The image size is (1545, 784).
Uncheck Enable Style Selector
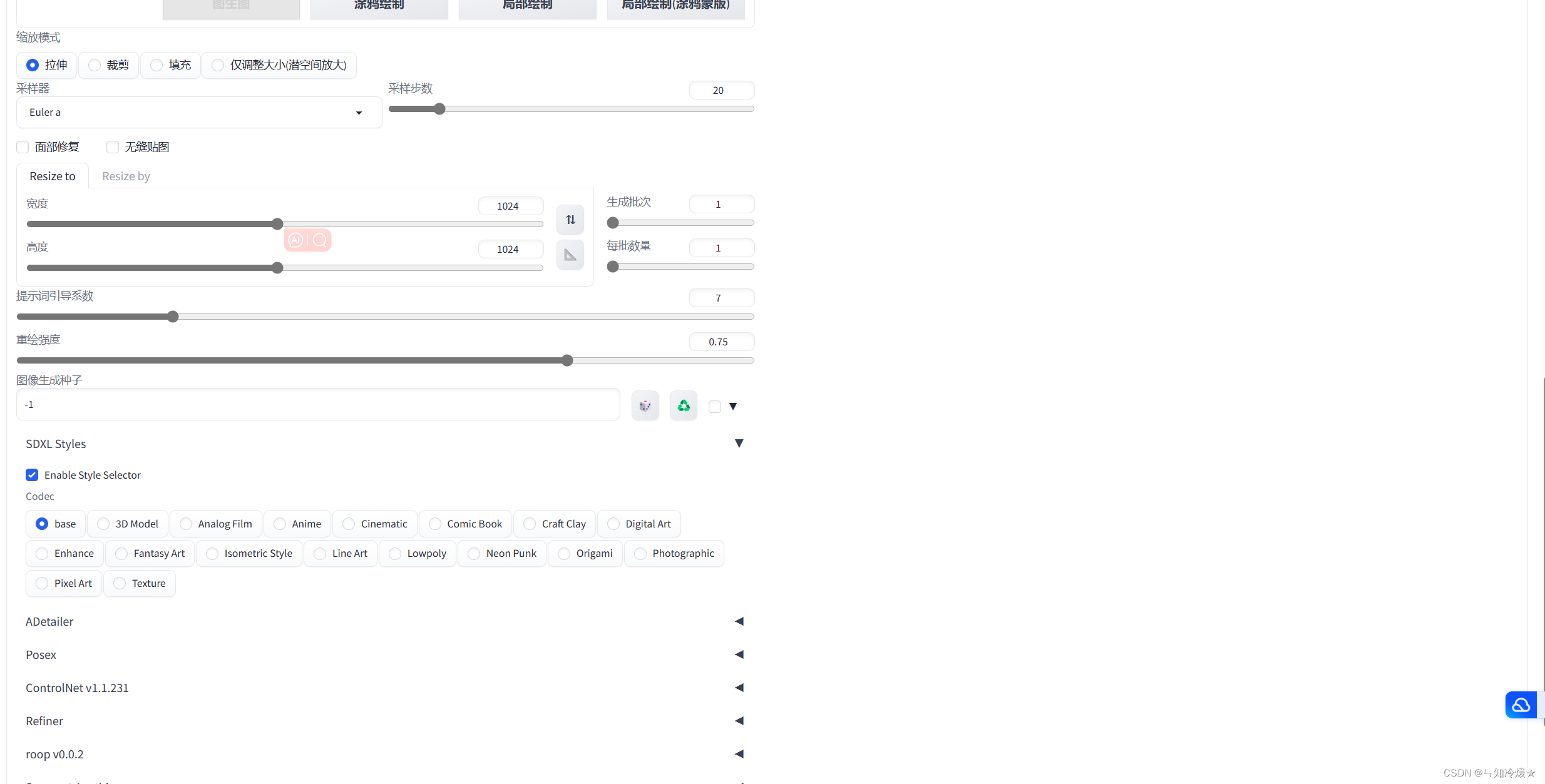tap(32, 475)
